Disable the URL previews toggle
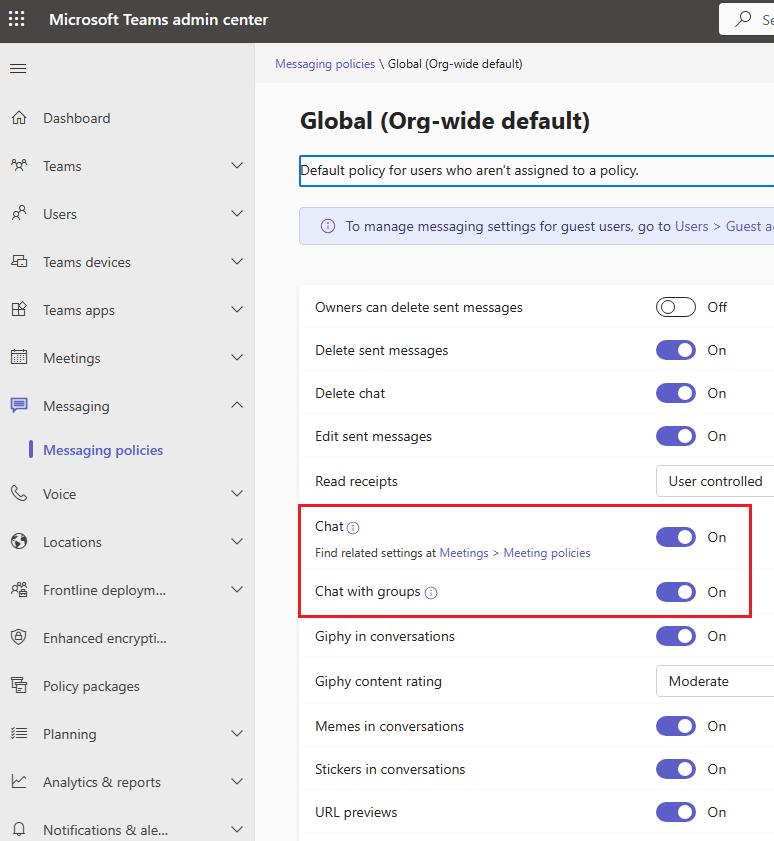This screenshot has height=841, width=774. [x=676, y=812]
